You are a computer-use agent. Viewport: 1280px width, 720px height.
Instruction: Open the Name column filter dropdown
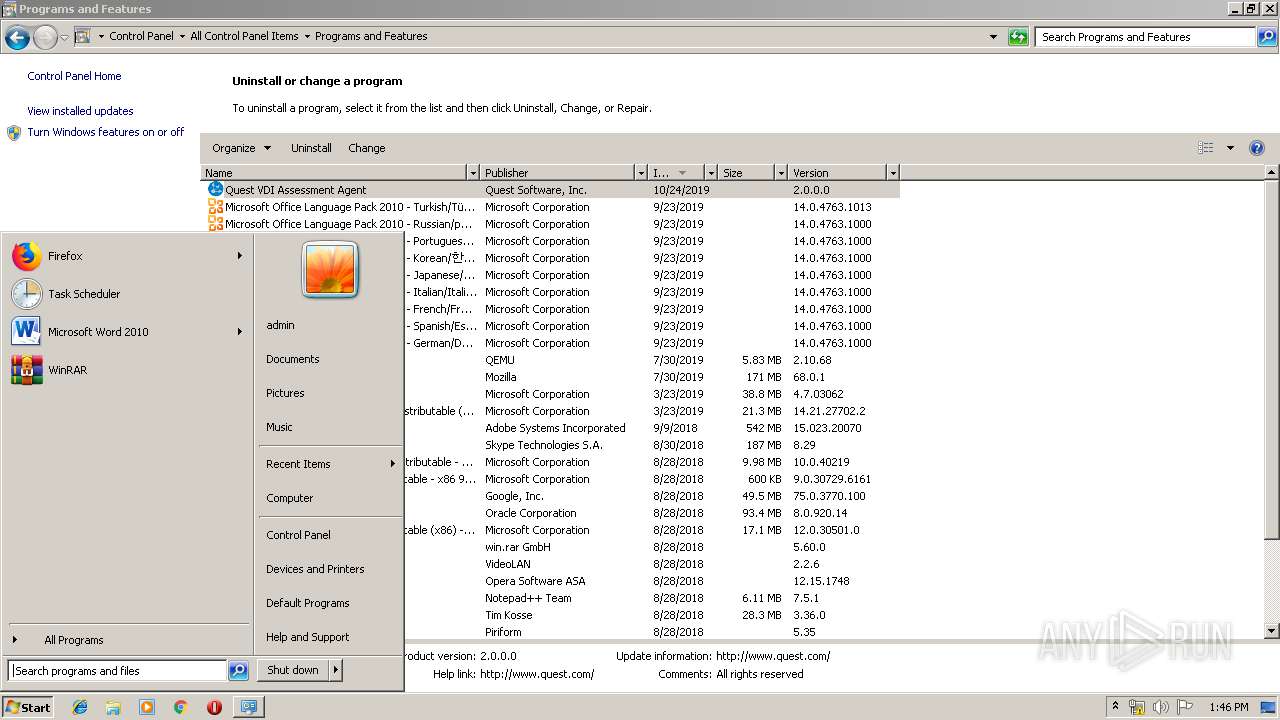(473, 173)
